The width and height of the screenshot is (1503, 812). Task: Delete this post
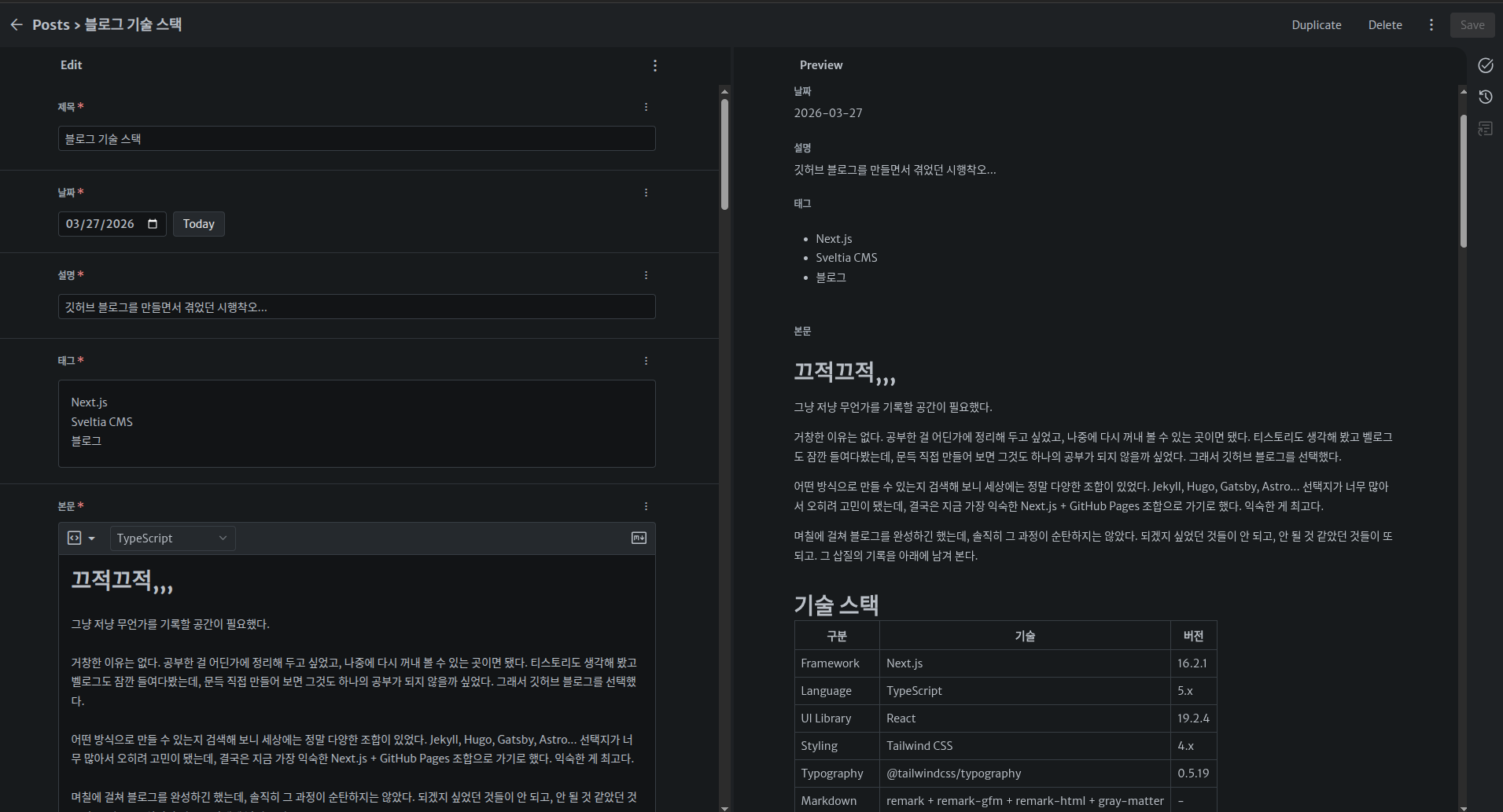click(1385, 24)
